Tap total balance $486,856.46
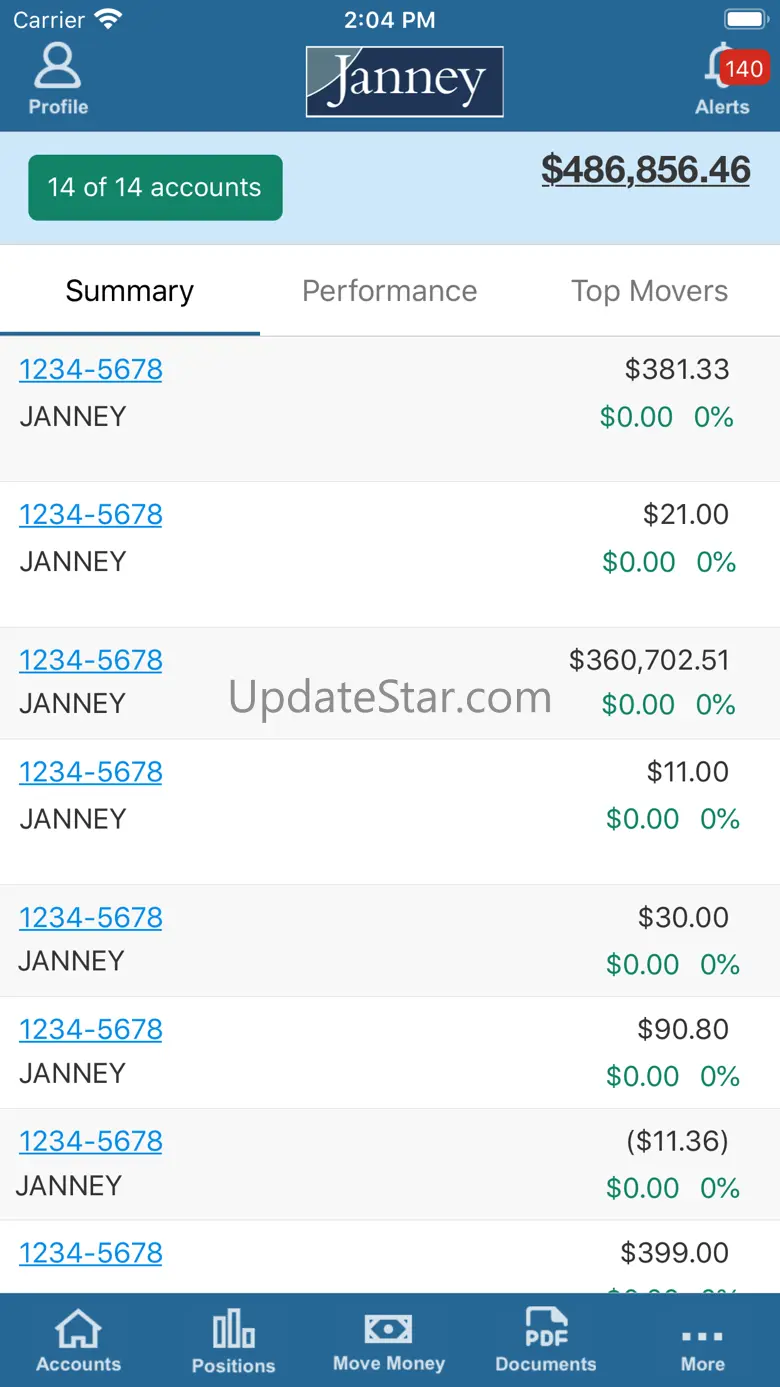 coord(646,170)
